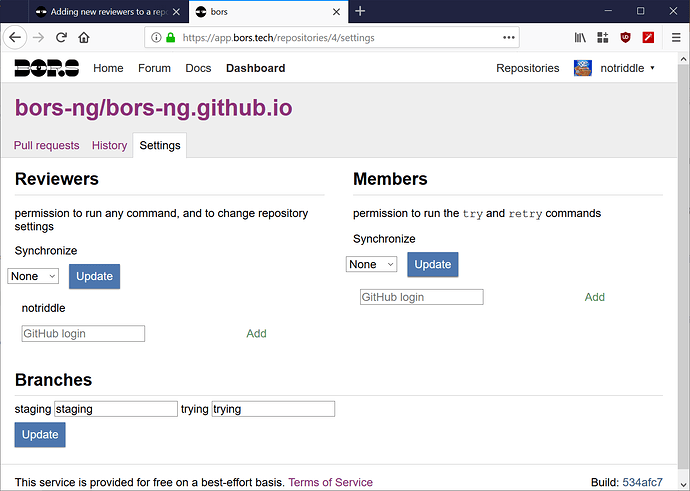Click the staging branch text field
690x491 pixels.
pyautogui.click(x=116, y=409)
